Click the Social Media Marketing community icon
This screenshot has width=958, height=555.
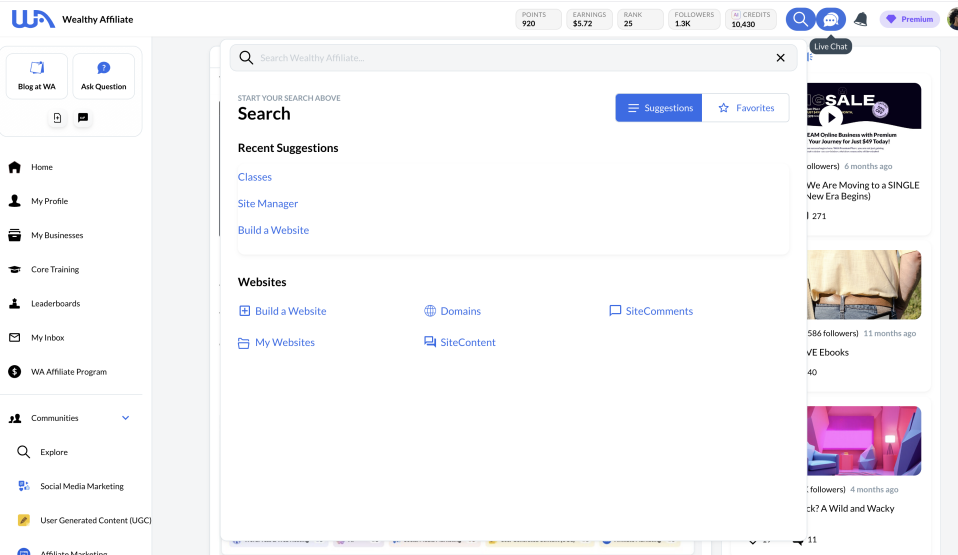pyautogui.click(x=23, y=486)
